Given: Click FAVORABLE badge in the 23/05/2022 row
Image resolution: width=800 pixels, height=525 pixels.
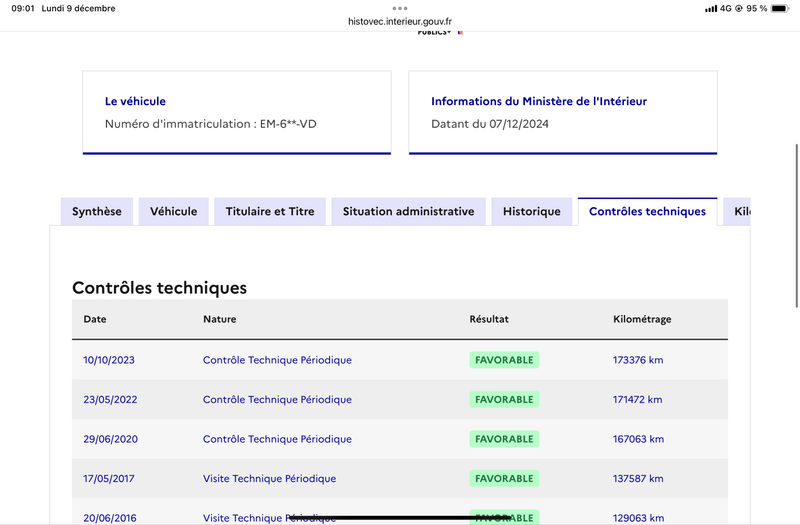Looking at the screenshot, I should point(504,399).
